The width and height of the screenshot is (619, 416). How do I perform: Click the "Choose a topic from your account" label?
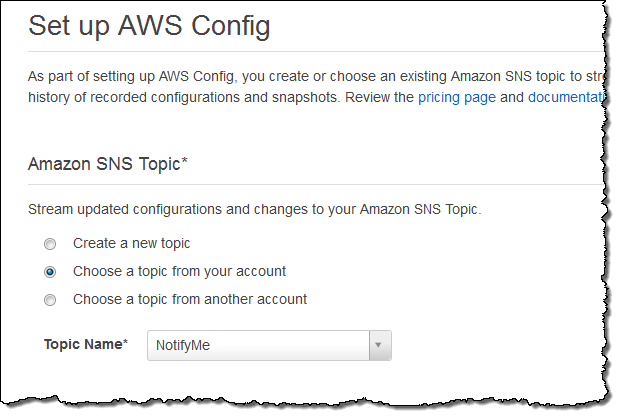(x=179, y=271)
